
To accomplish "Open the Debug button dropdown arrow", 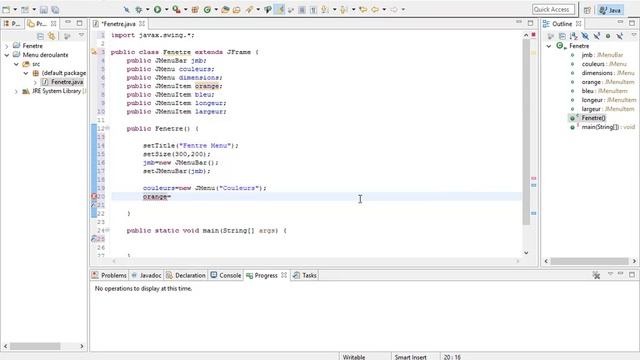I will point(148,10).
